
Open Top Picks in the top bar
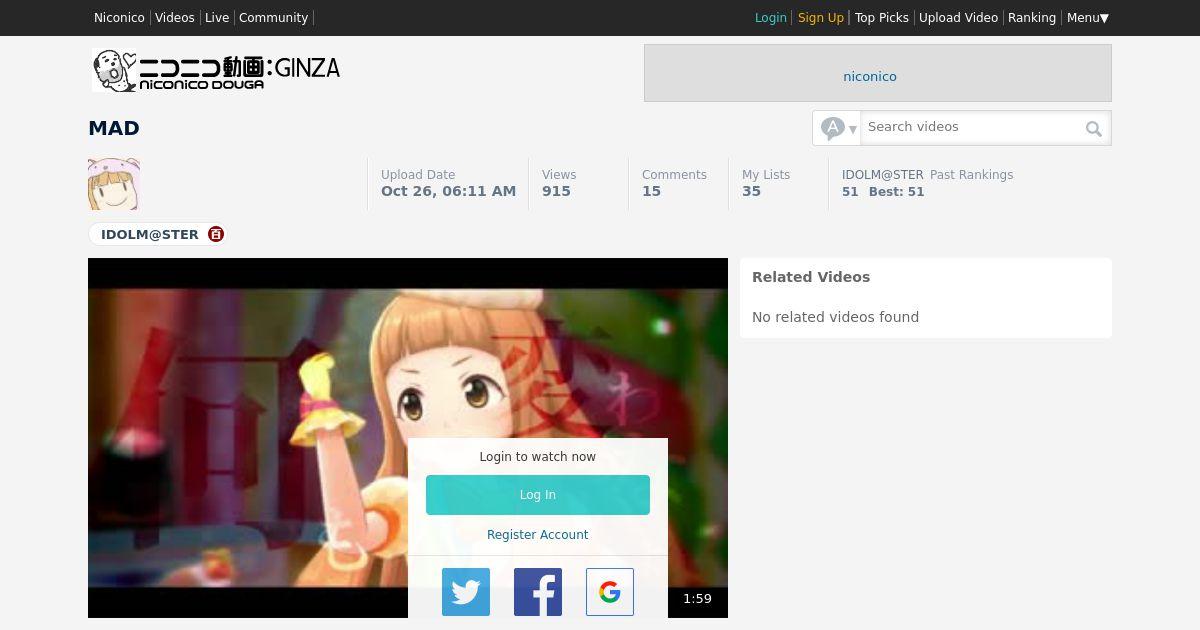882,18
